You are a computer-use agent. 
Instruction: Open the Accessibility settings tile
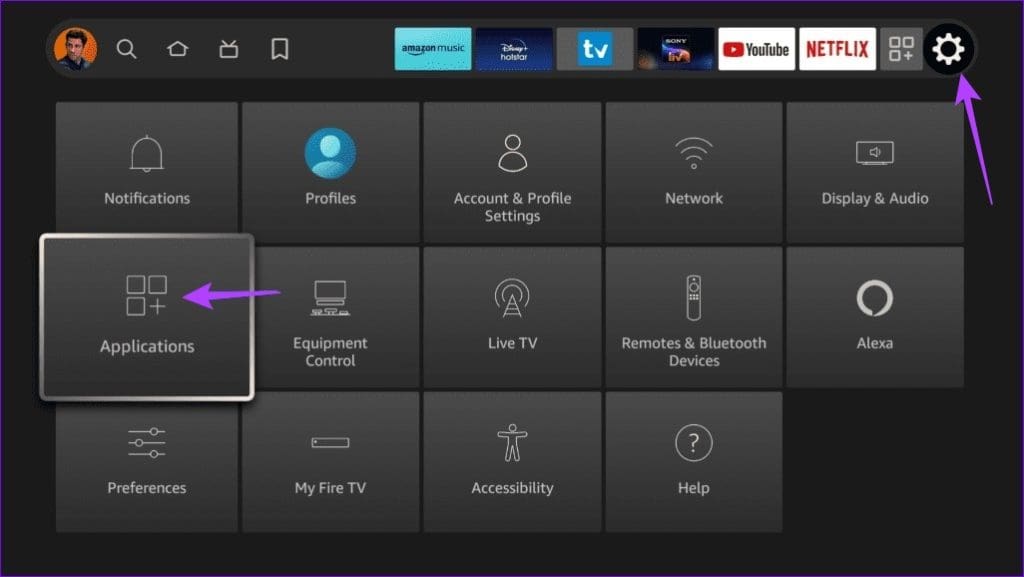click(512, 461)
